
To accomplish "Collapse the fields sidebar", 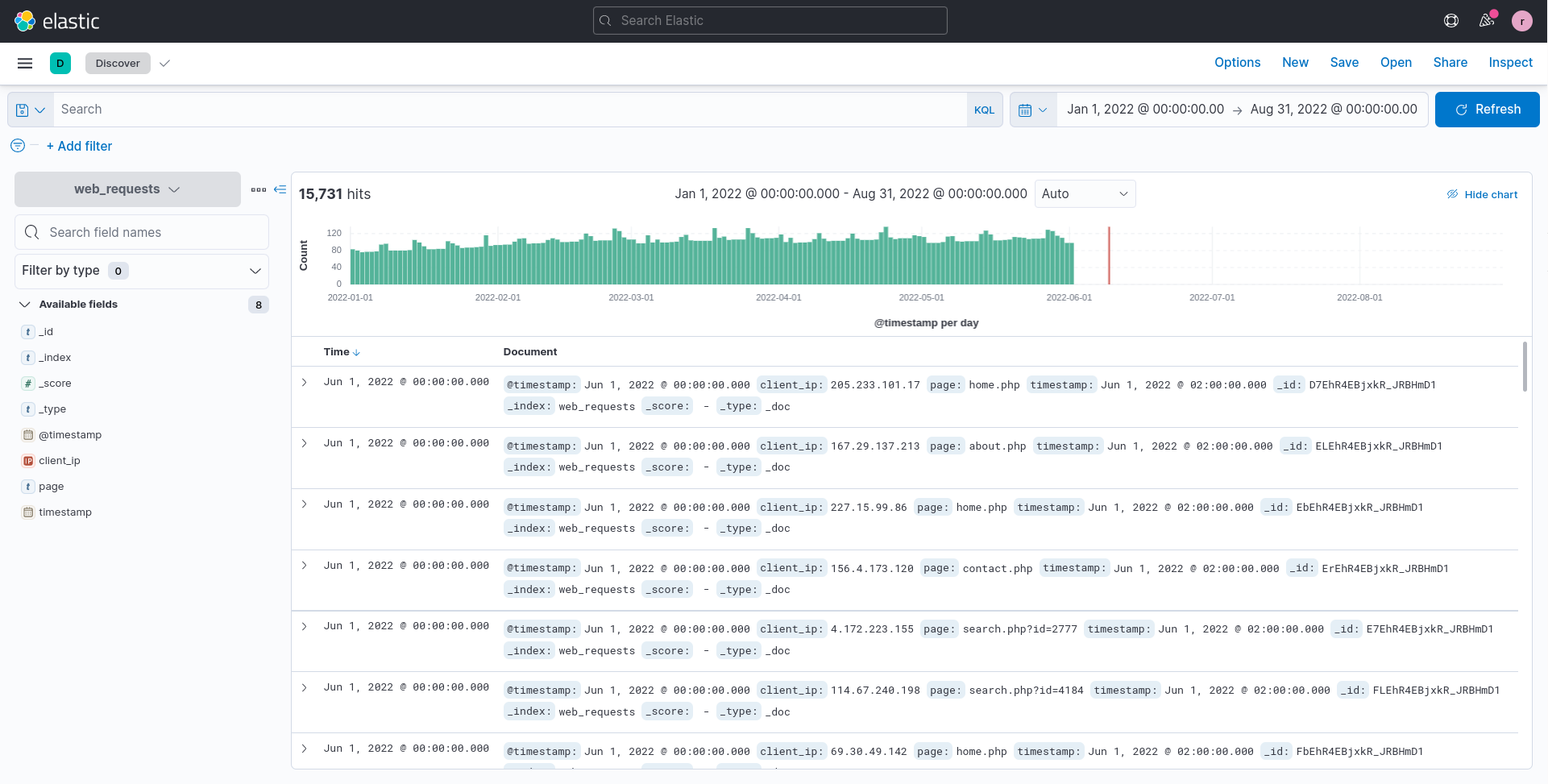I will [x=280, y=189].
